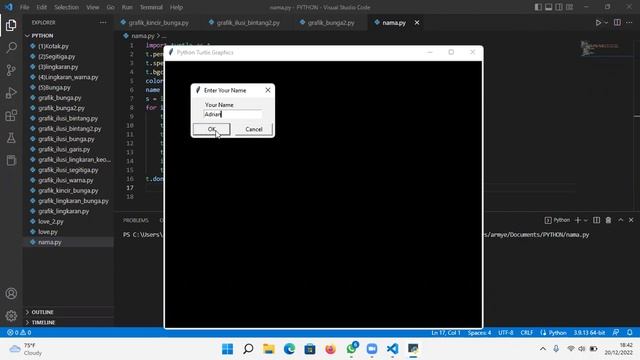Viewport: 640px width, 360px height.
Task: Close the nama.py editor tab
Action: (x=417, y=23)
